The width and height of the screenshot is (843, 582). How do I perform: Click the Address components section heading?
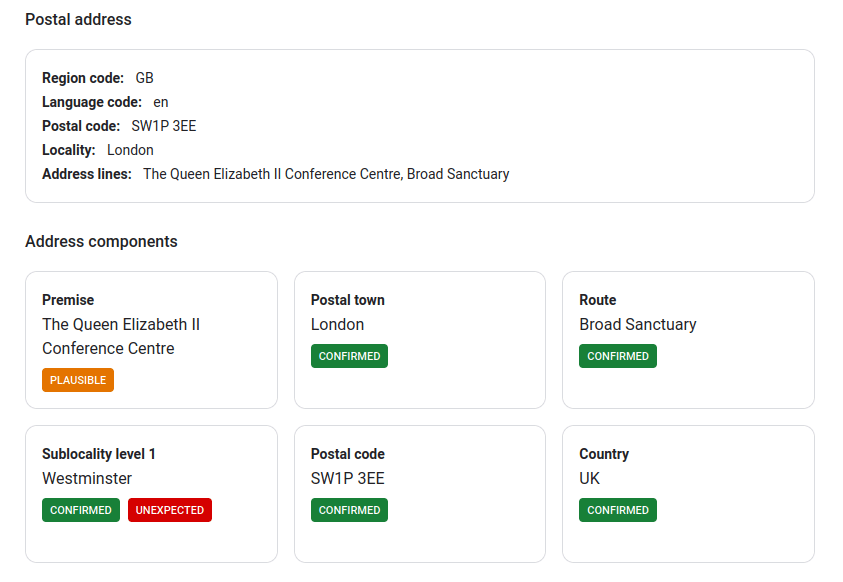click(x=101, y=241)
